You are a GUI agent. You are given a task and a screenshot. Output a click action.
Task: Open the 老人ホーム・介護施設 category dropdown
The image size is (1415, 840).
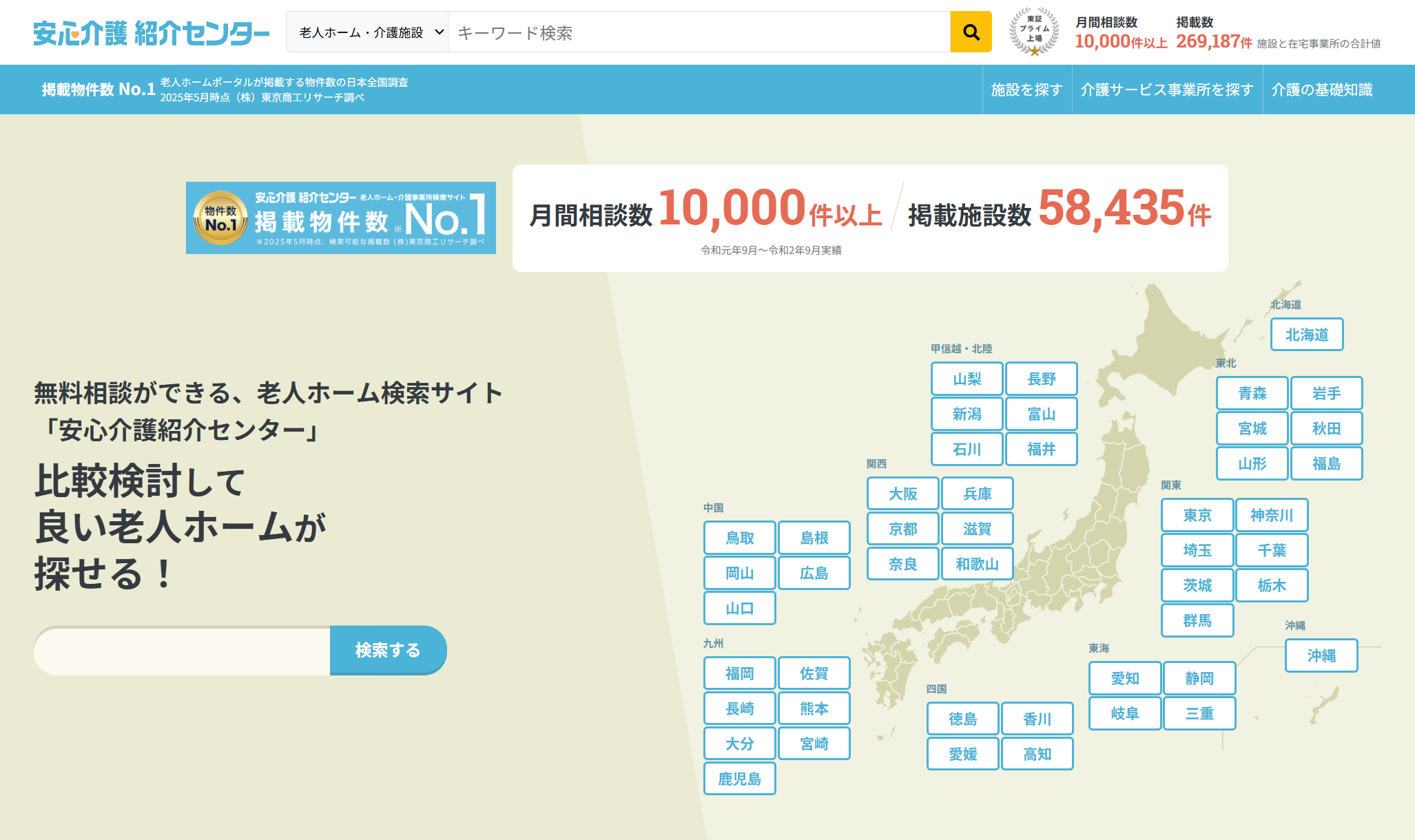(x=365, y=32)
